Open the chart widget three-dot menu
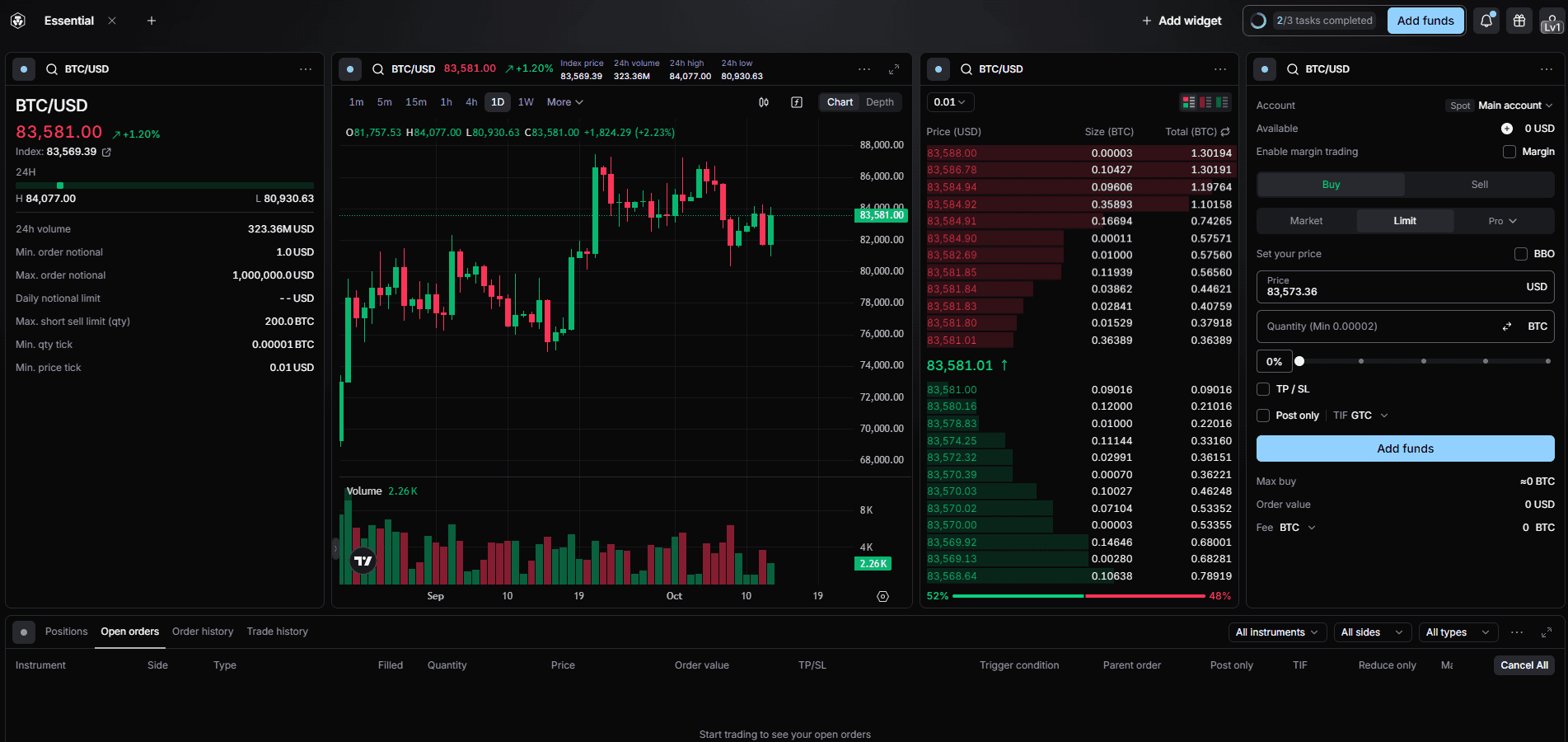The width and height of the screenshot is (1568, 742). coord(864,69)
